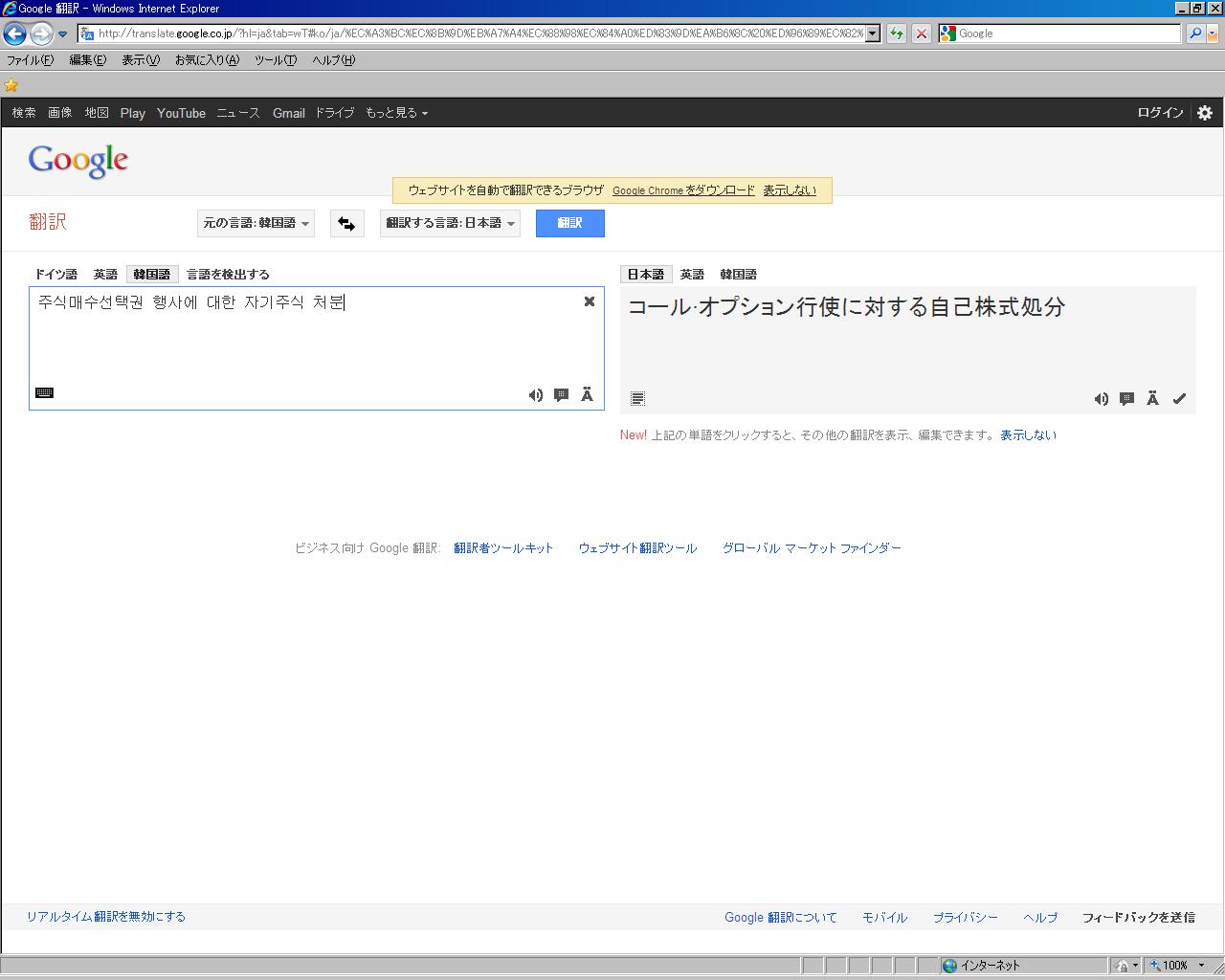Click the search magnifier icon in IE
Screen dimensions: 1225x980
(1195, 33)
